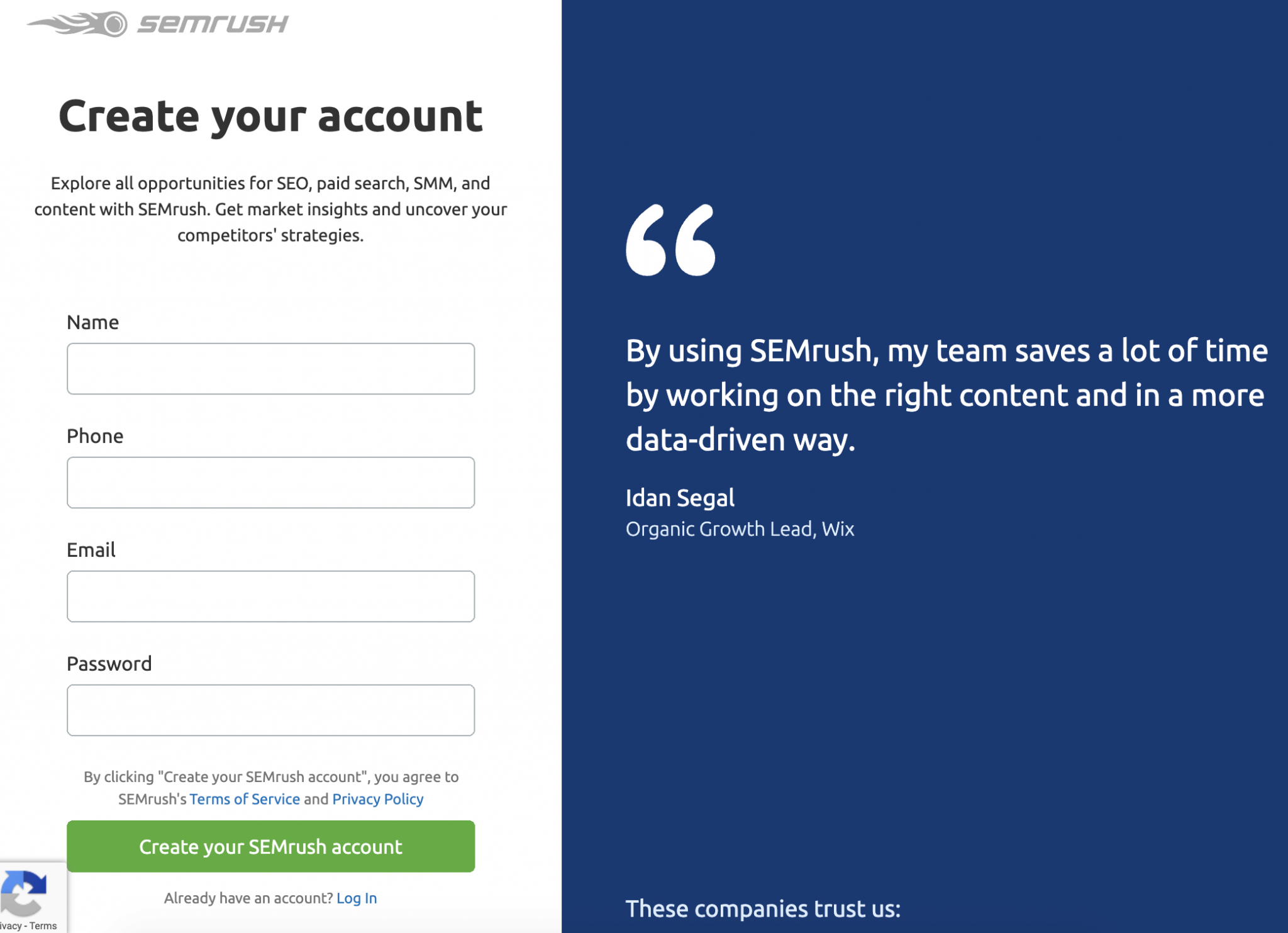
Task: Focus the Password input field
Action: click(x=270, y=710)
